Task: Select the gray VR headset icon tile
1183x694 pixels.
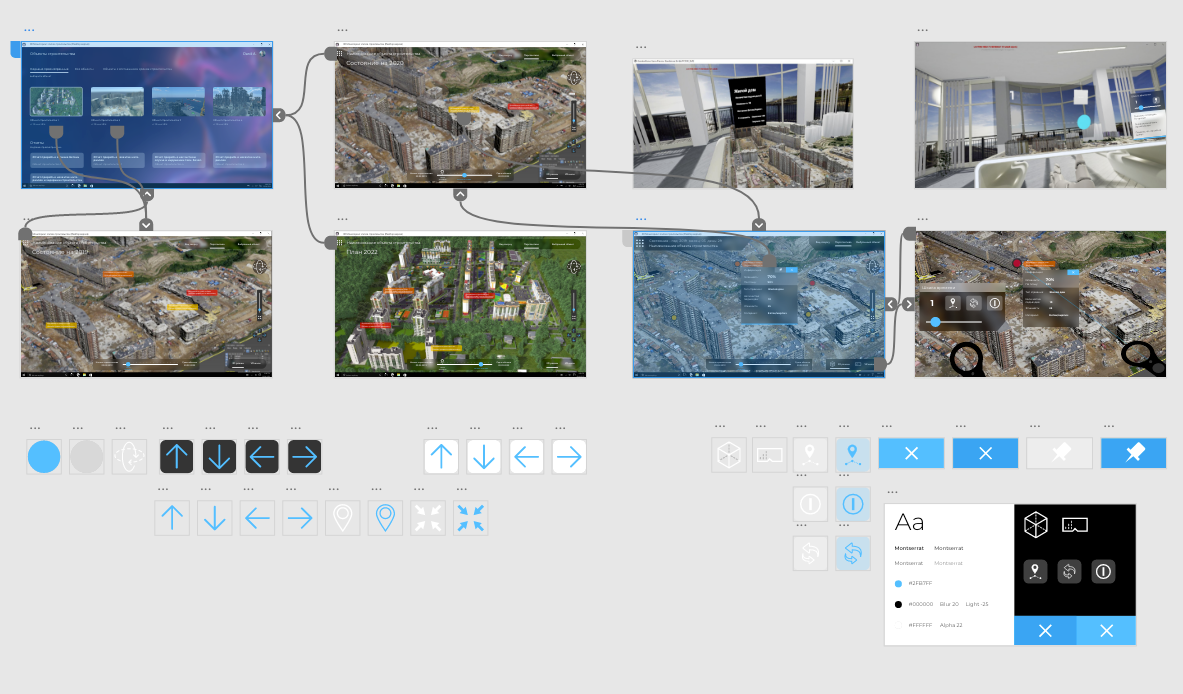Action: tap(770, 455)
